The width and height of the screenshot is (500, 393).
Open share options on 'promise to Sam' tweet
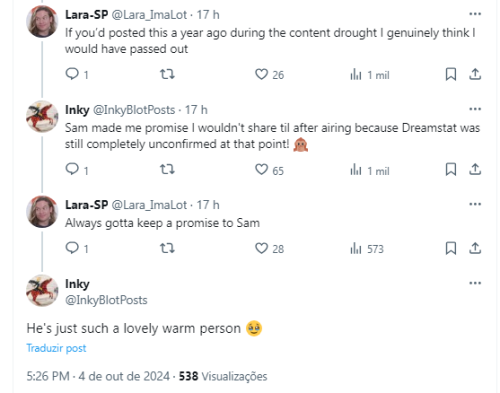pyautogui.click(x=475, y=248)
